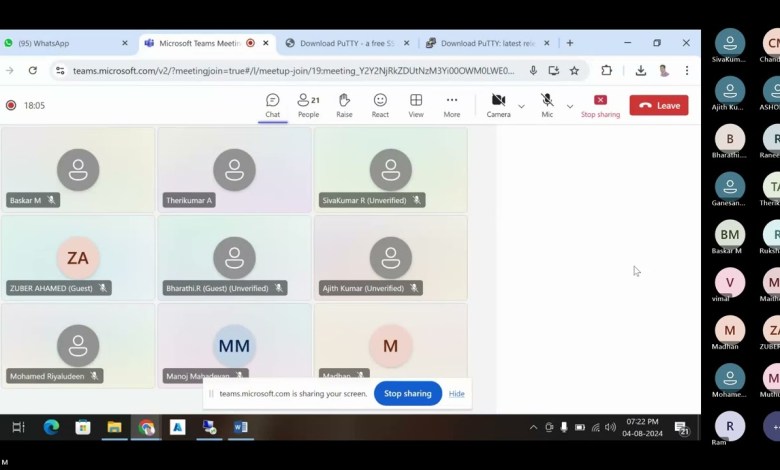The height and width of the screenshot is (470, 780).
Task: Open the network icon in system tray
Action: 595,427
